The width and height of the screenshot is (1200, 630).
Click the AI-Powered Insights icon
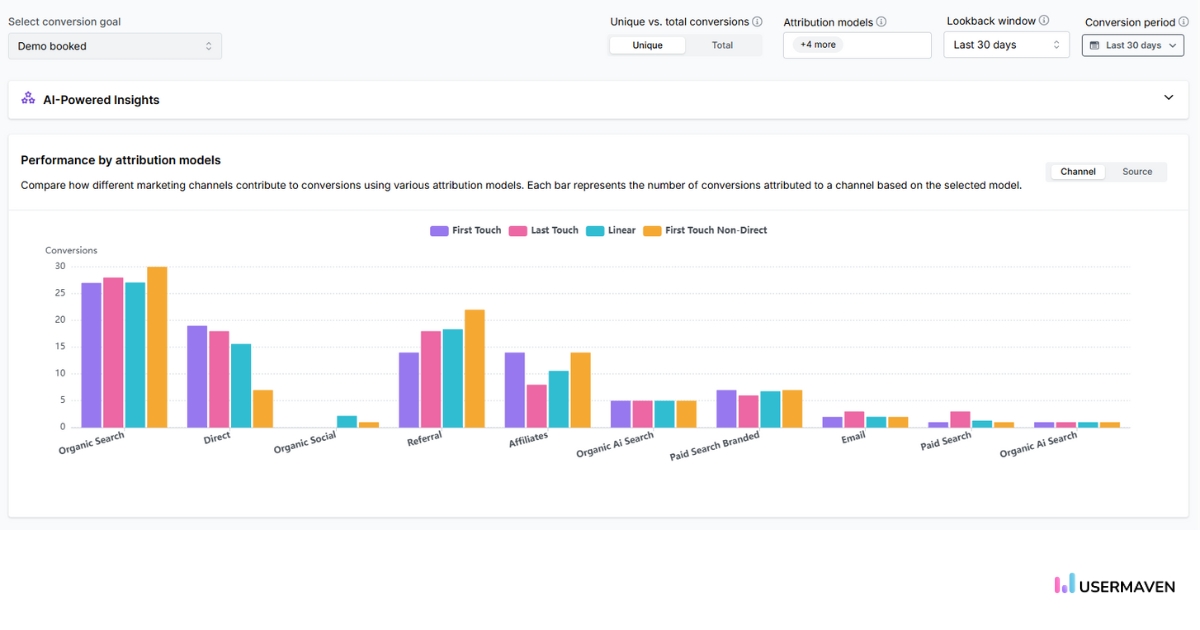(28, 99)
